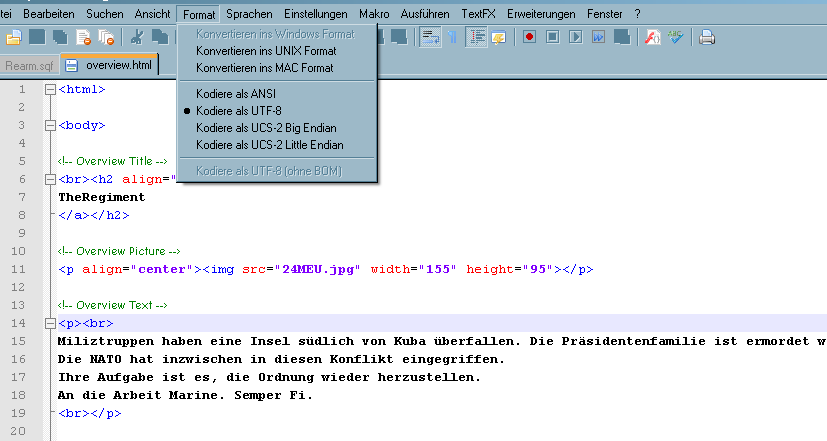Screen dimensions: 827x441
Task: Click the Overview Picture comment line
Action: coord(119,252)
